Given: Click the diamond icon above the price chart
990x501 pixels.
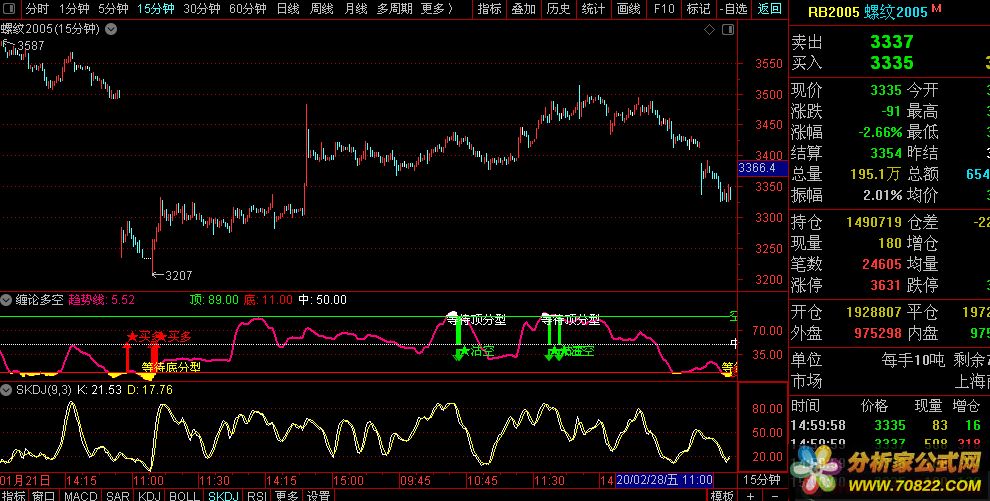Looking at the screenshot, I should point(710,30).
